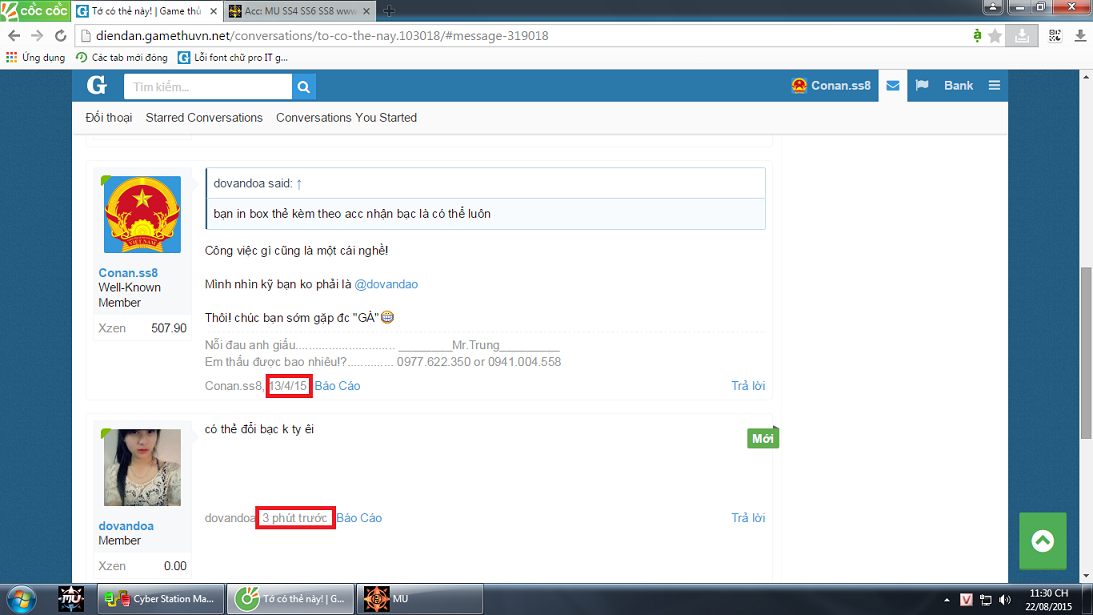
Task: Click Báo Cáo on Conan.ss8's message
Action: 337,386
